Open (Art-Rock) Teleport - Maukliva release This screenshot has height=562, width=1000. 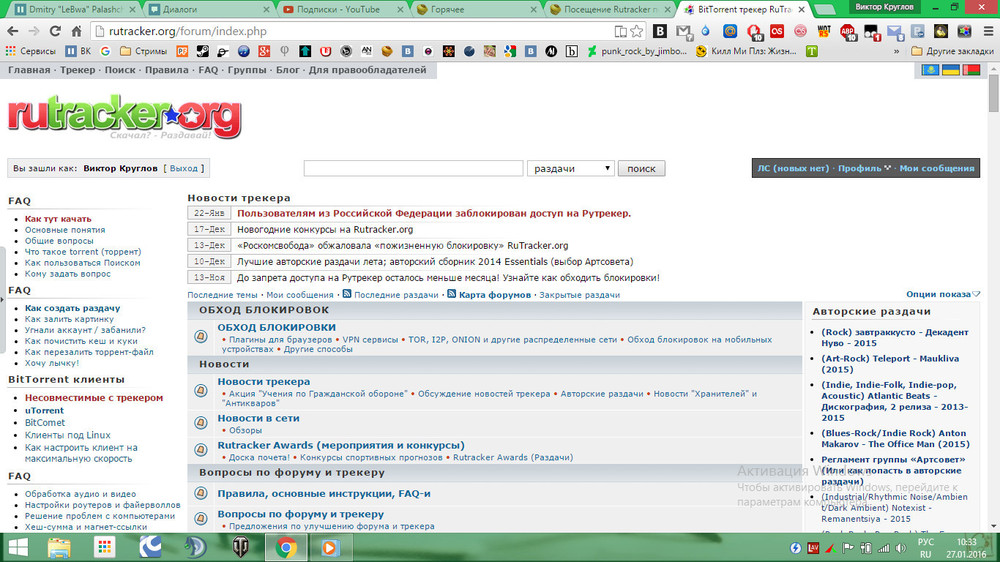[890, 364]
